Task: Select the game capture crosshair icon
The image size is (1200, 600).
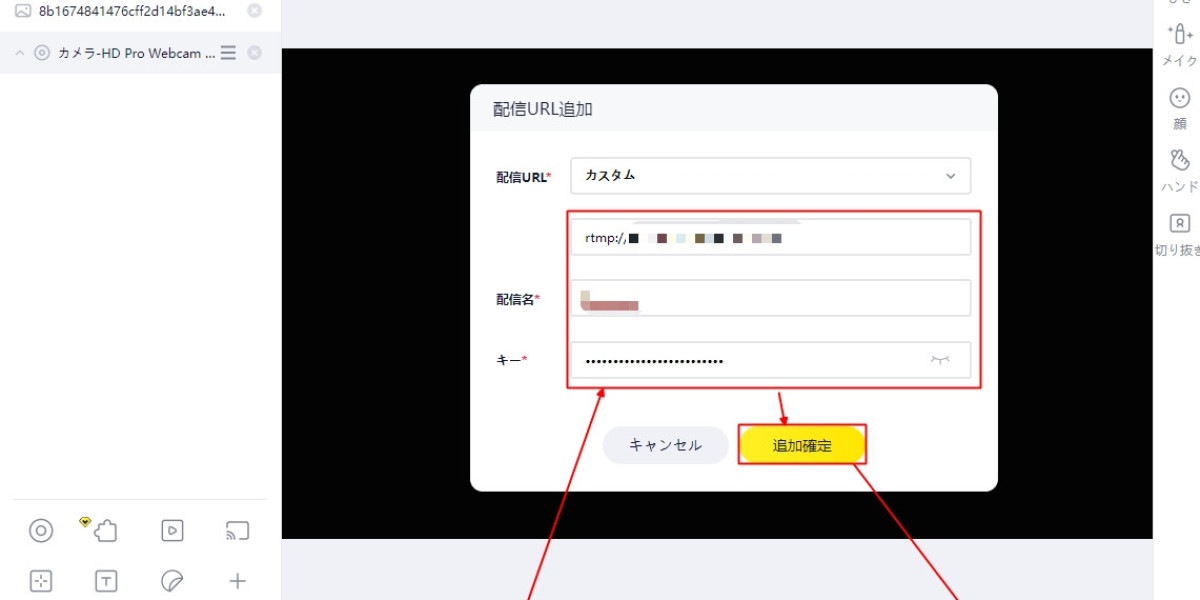Action: pos(40,580)
